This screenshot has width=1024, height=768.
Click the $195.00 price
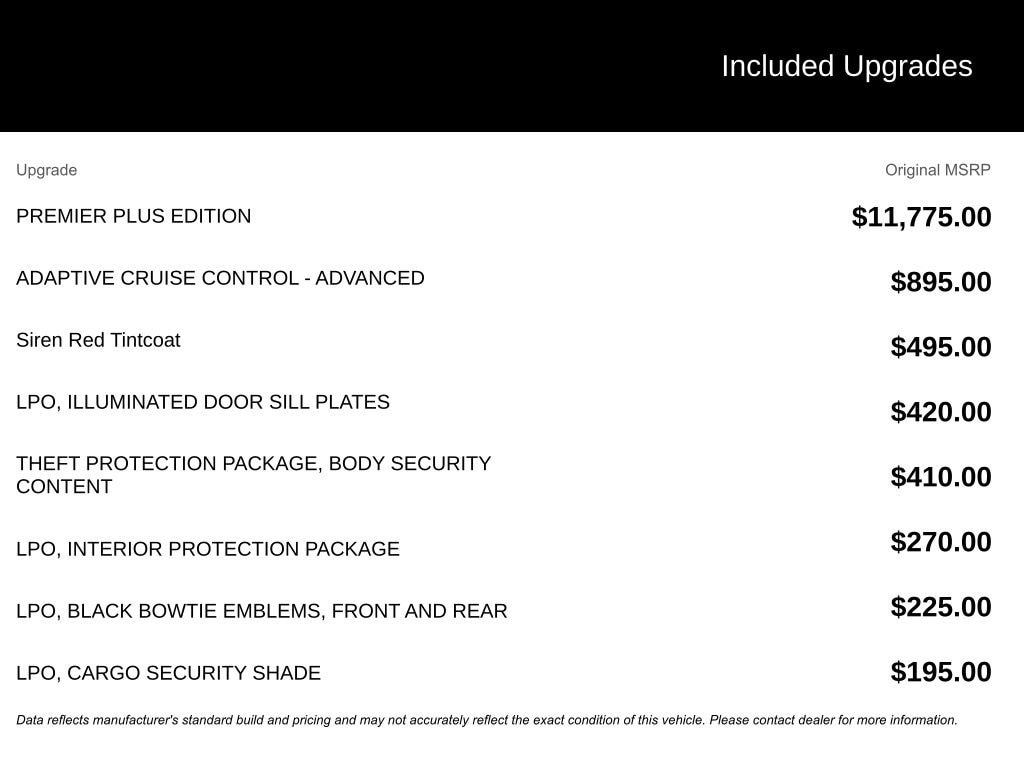(x=941, y=672)
